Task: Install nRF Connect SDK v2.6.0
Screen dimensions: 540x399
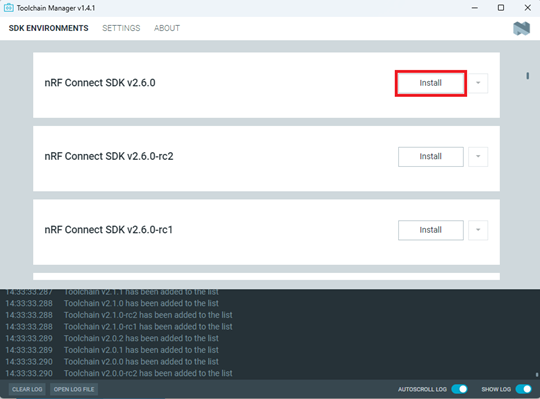Action: 430,83
